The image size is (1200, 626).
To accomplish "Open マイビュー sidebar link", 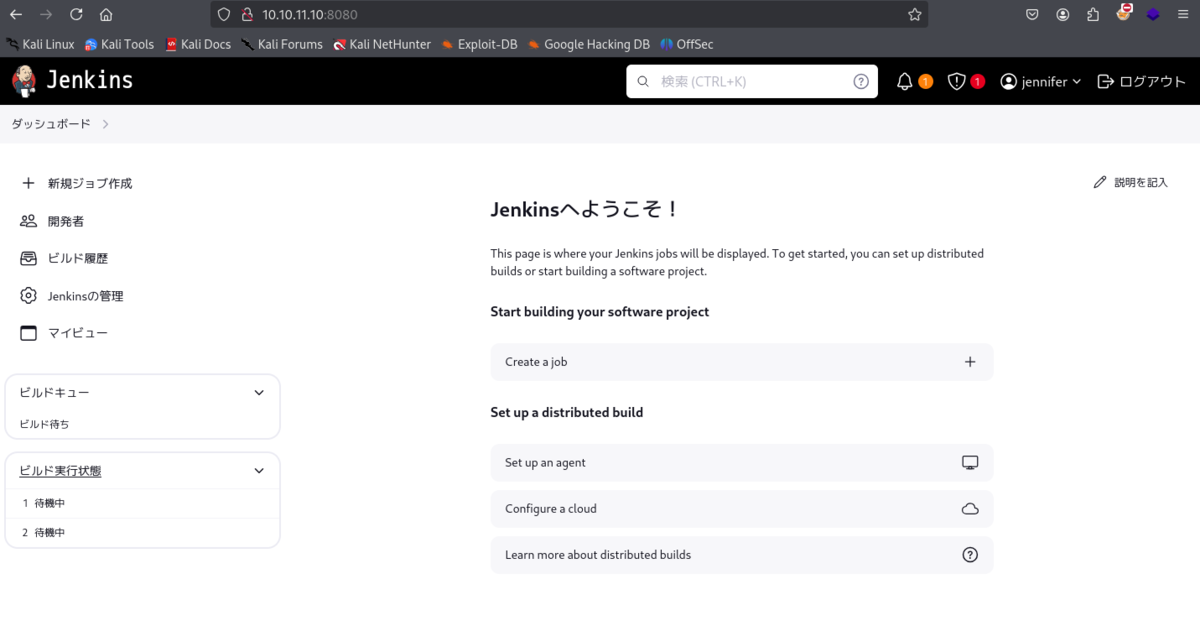I will pyautogui.click(x=78, y=333).
